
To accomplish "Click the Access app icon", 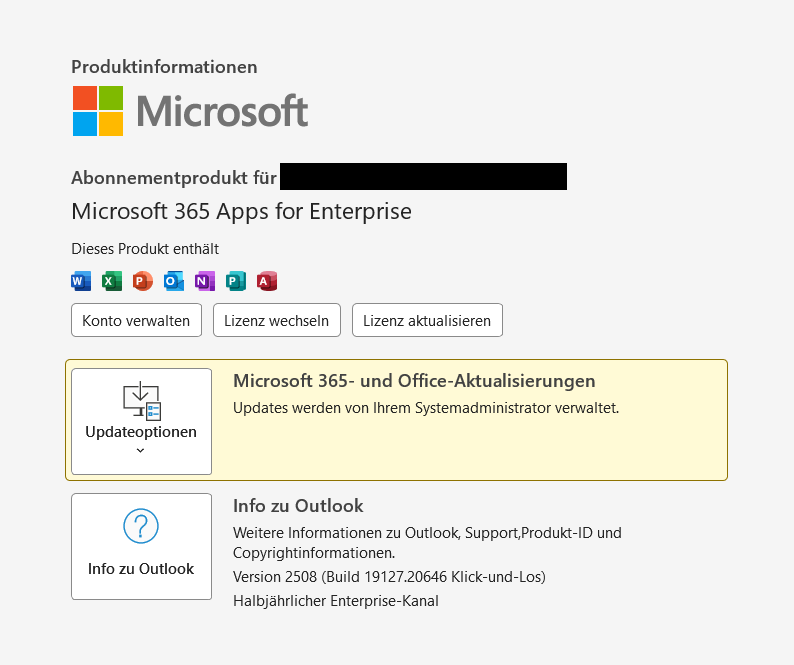I will [x=267, y=281].
